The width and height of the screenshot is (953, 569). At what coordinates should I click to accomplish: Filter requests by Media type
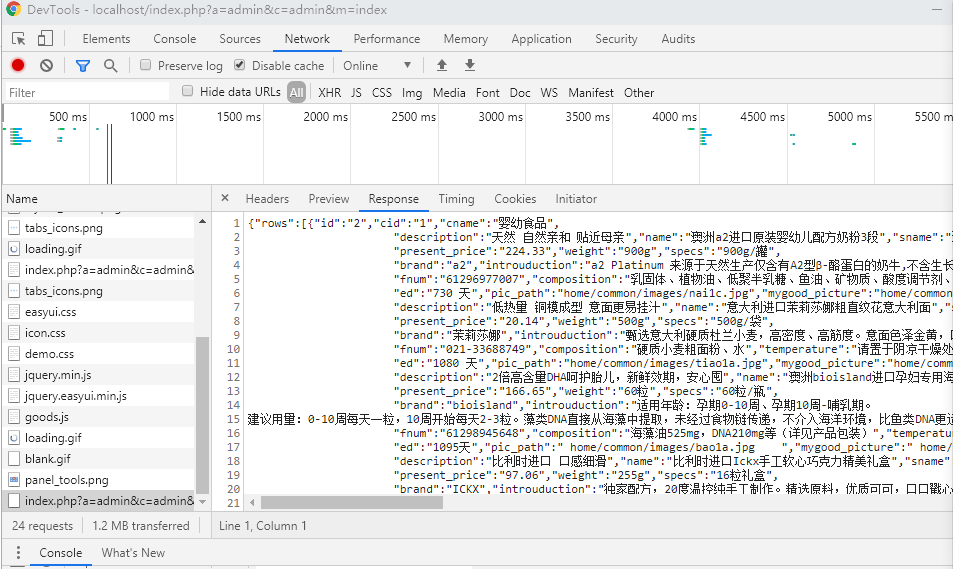tap(449, 92)
